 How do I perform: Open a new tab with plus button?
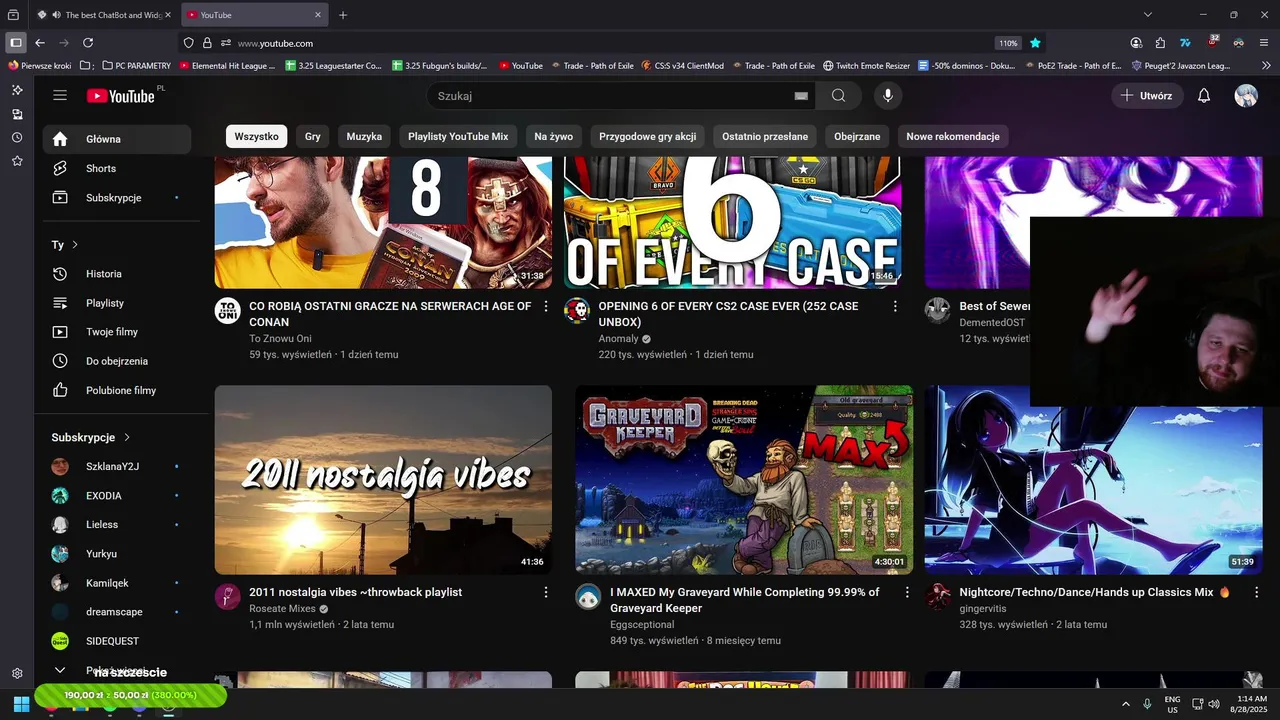343,15
